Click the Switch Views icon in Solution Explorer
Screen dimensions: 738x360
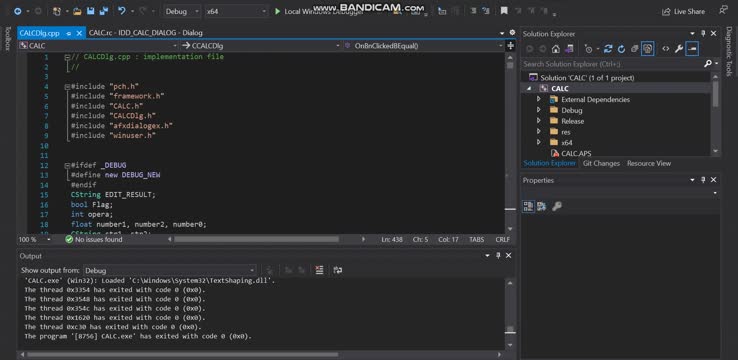pyautogui.click(x=570, y=48)
